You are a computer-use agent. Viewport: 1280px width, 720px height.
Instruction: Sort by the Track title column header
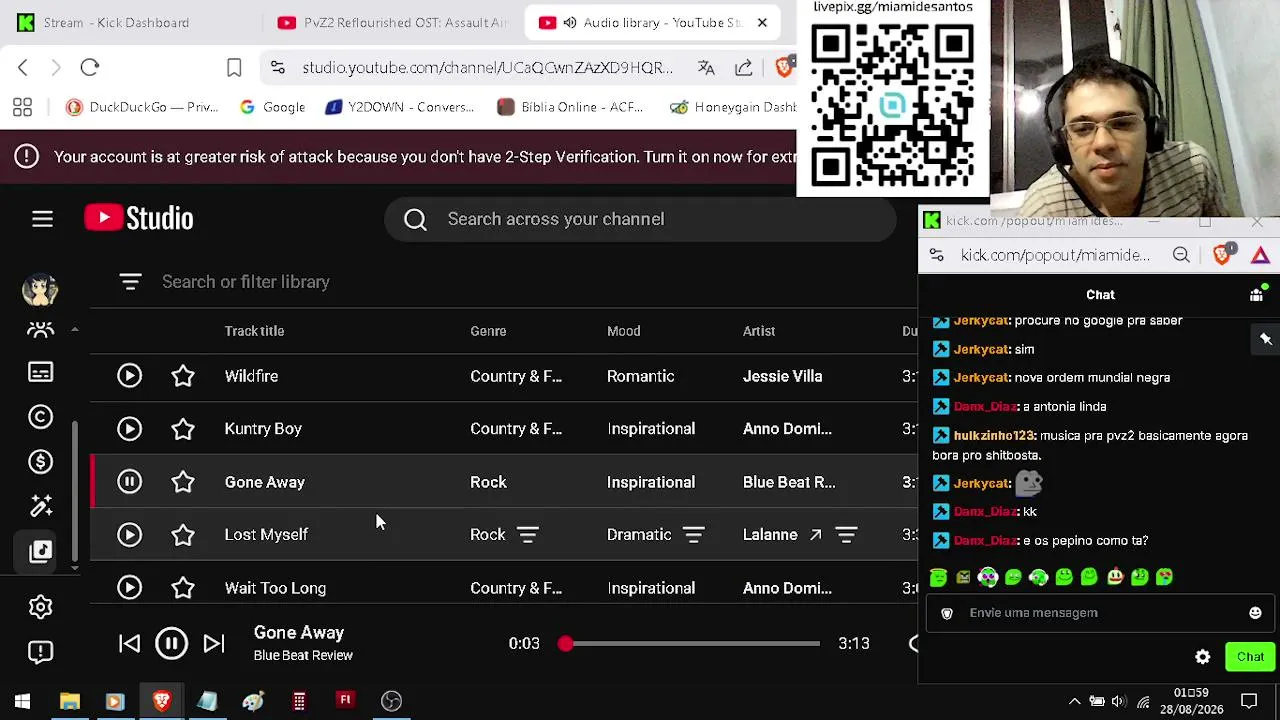(254, 331)
